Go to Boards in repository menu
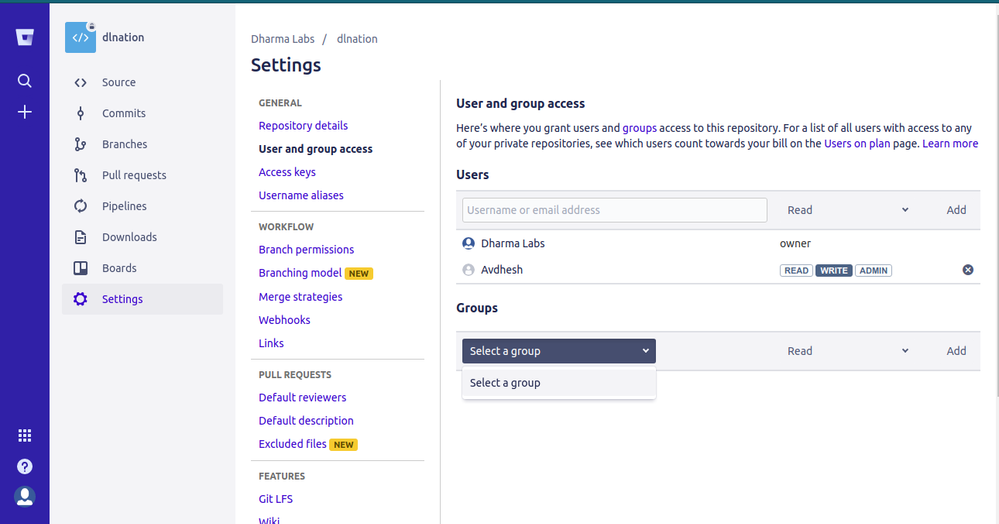999x524 pixels. [119, 268]
